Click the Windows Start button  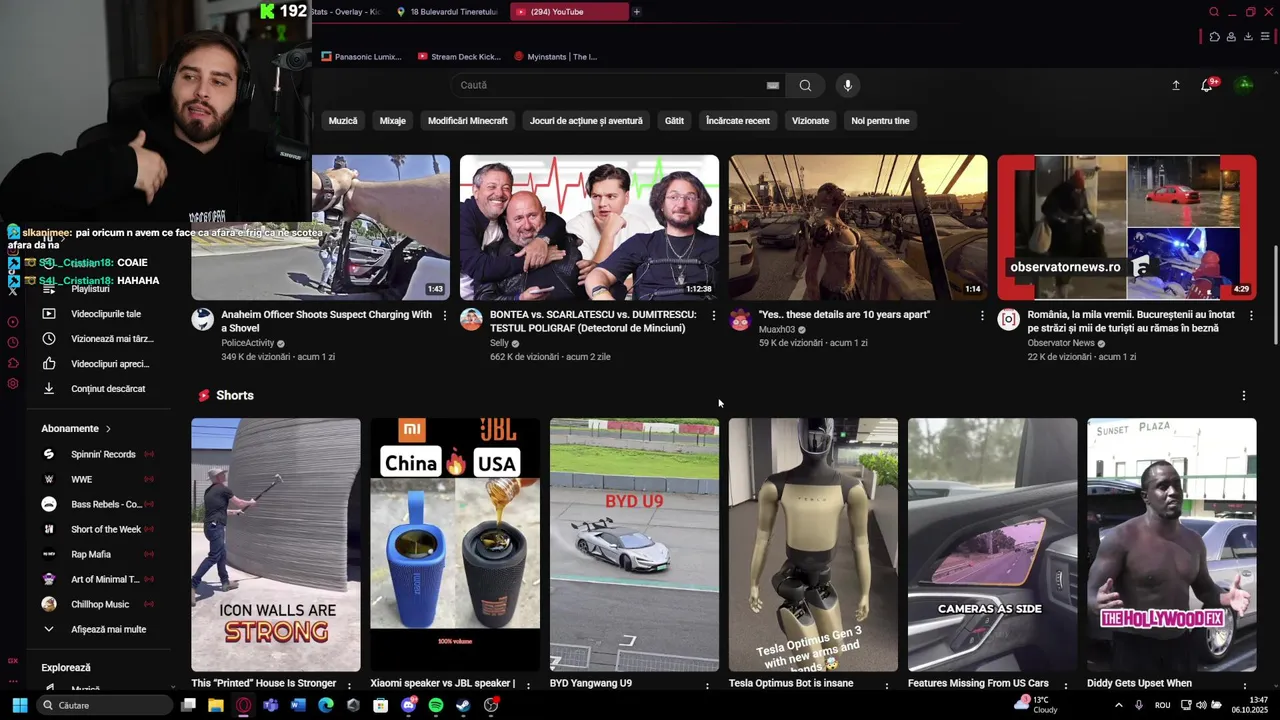pos(19,705)
